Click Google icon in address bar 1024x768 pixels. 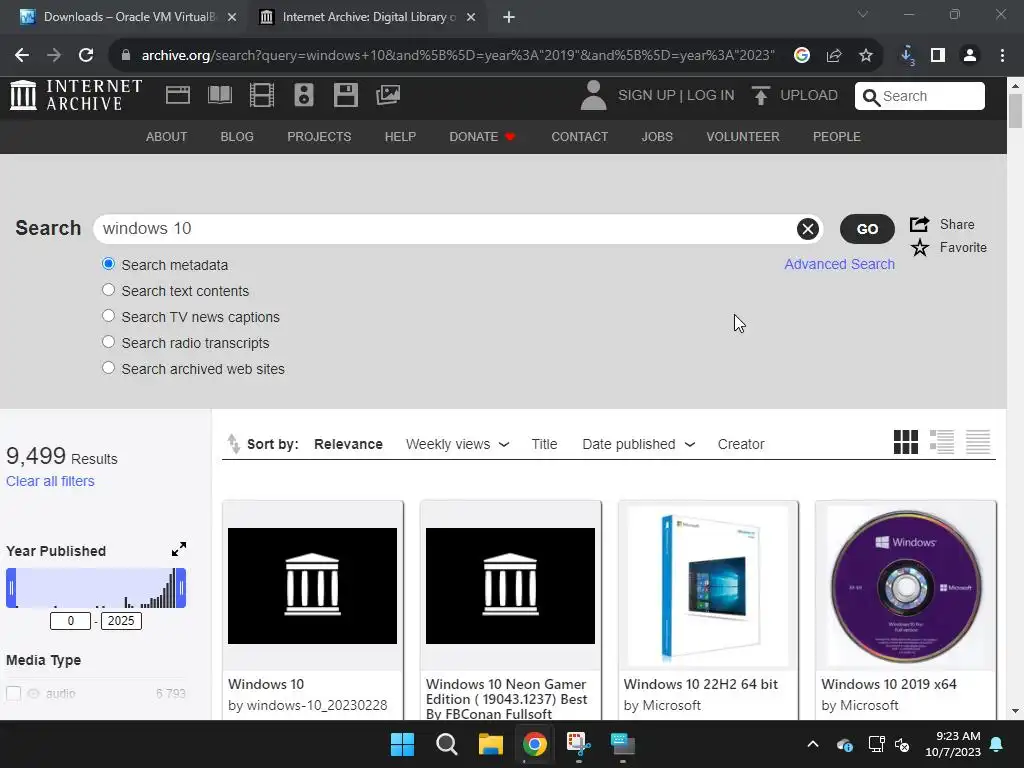click(x=801, y=56)
